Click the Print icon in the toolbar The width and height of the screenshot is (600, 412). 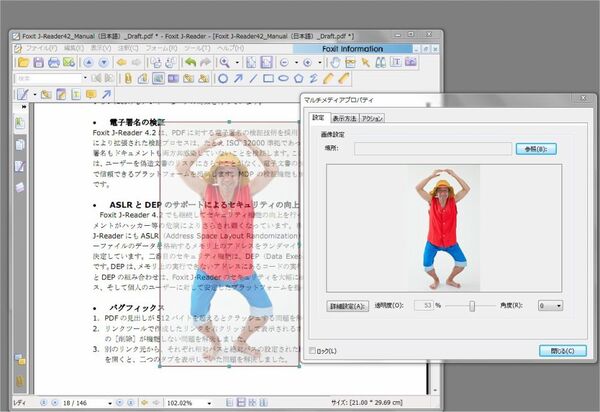pos(54,62)
